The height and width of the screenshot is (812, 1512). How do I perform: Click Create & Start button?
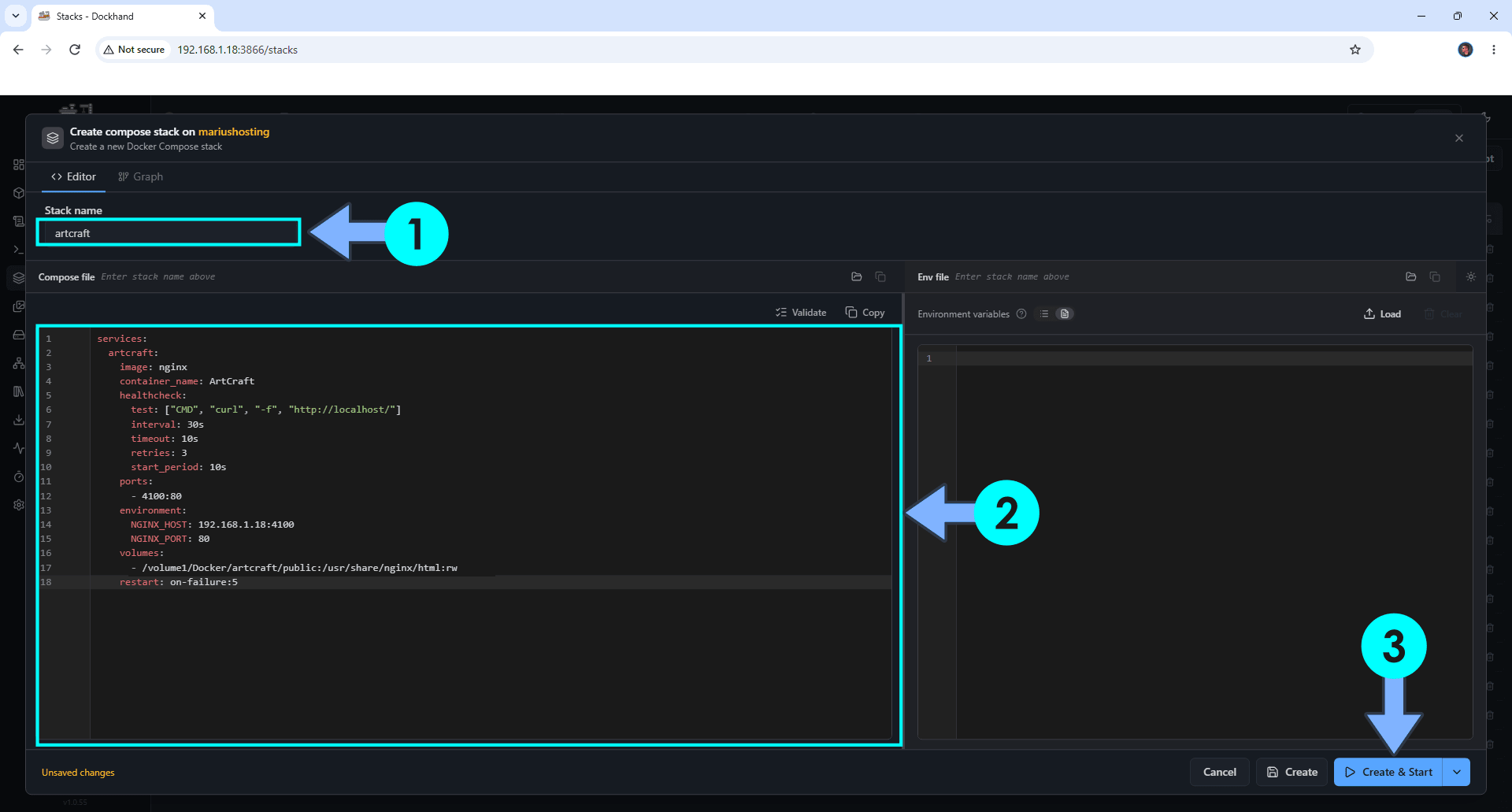point(1388,772)
